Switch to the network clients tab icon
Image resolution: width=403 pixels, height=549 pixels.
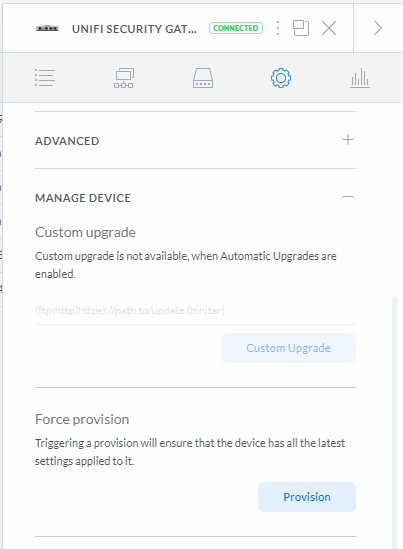coord(124,78)
